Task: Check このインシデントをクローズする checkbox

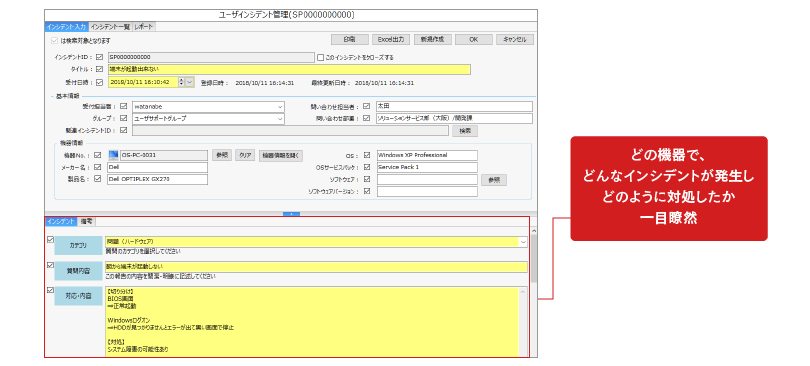Action: tap(320, 57)
